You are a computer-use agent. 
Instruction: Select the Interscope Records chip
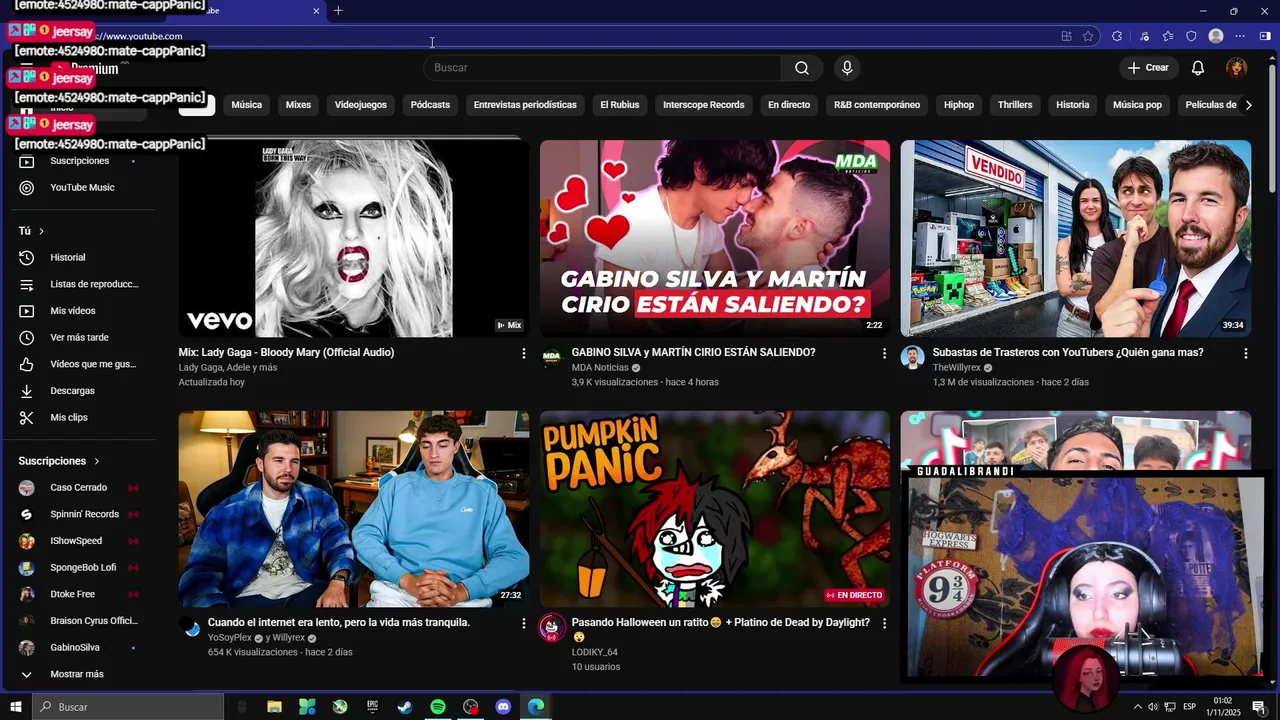click(x=704, y=105)
